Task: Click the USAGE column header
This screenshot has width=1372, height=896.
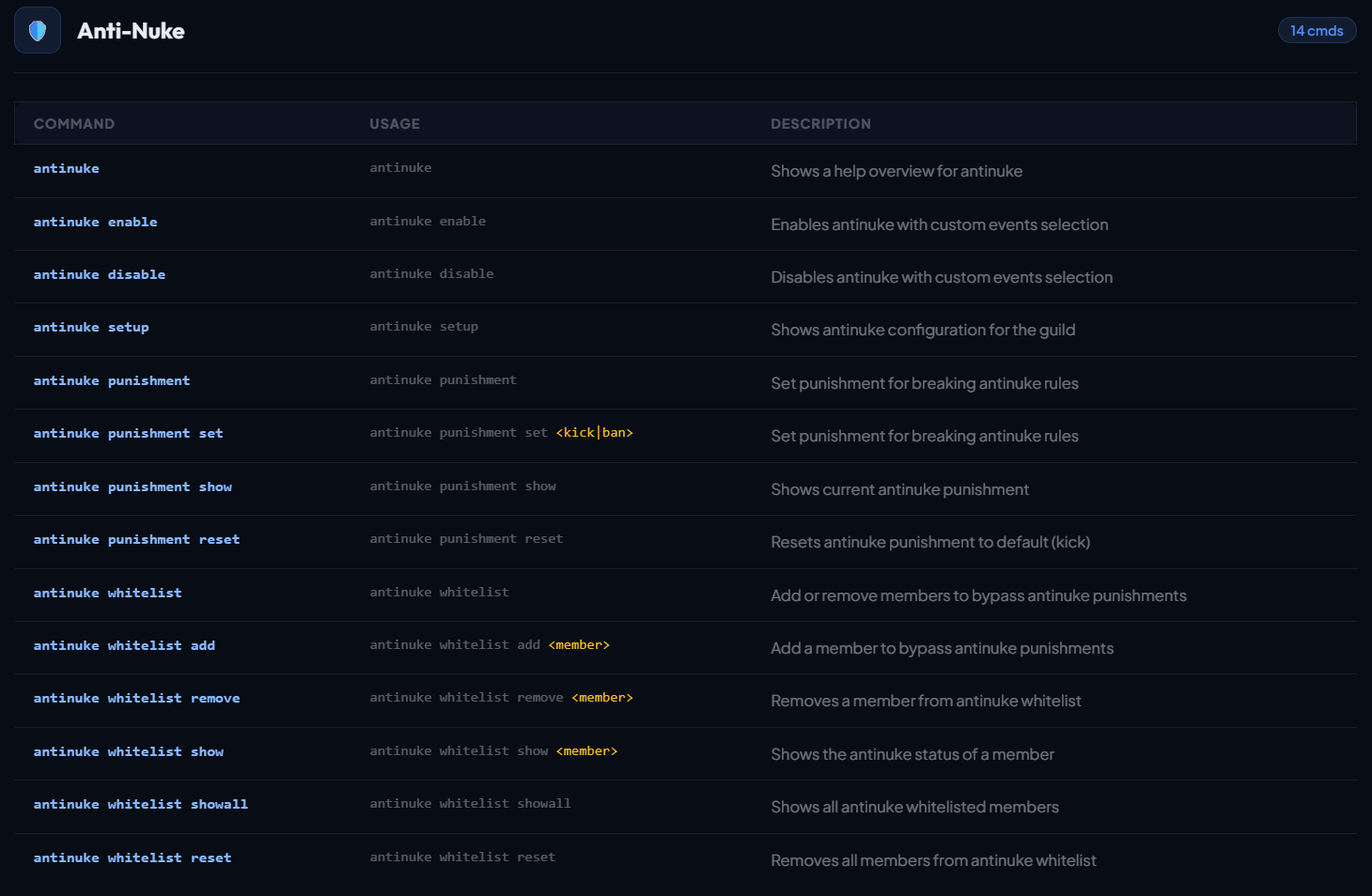Action: (395, 124)
